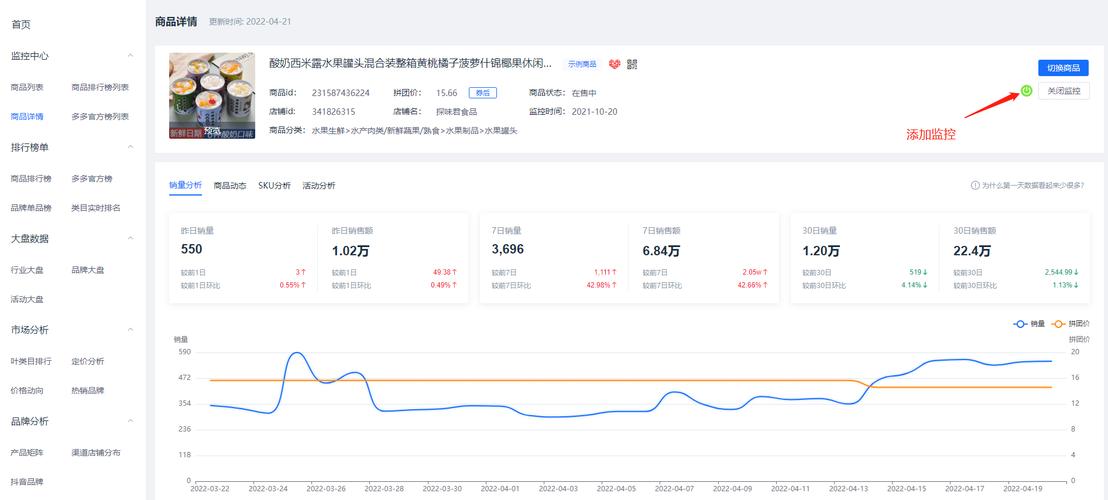Collapse the 排行榜单 sidebar section

click(x=130, y=147)
